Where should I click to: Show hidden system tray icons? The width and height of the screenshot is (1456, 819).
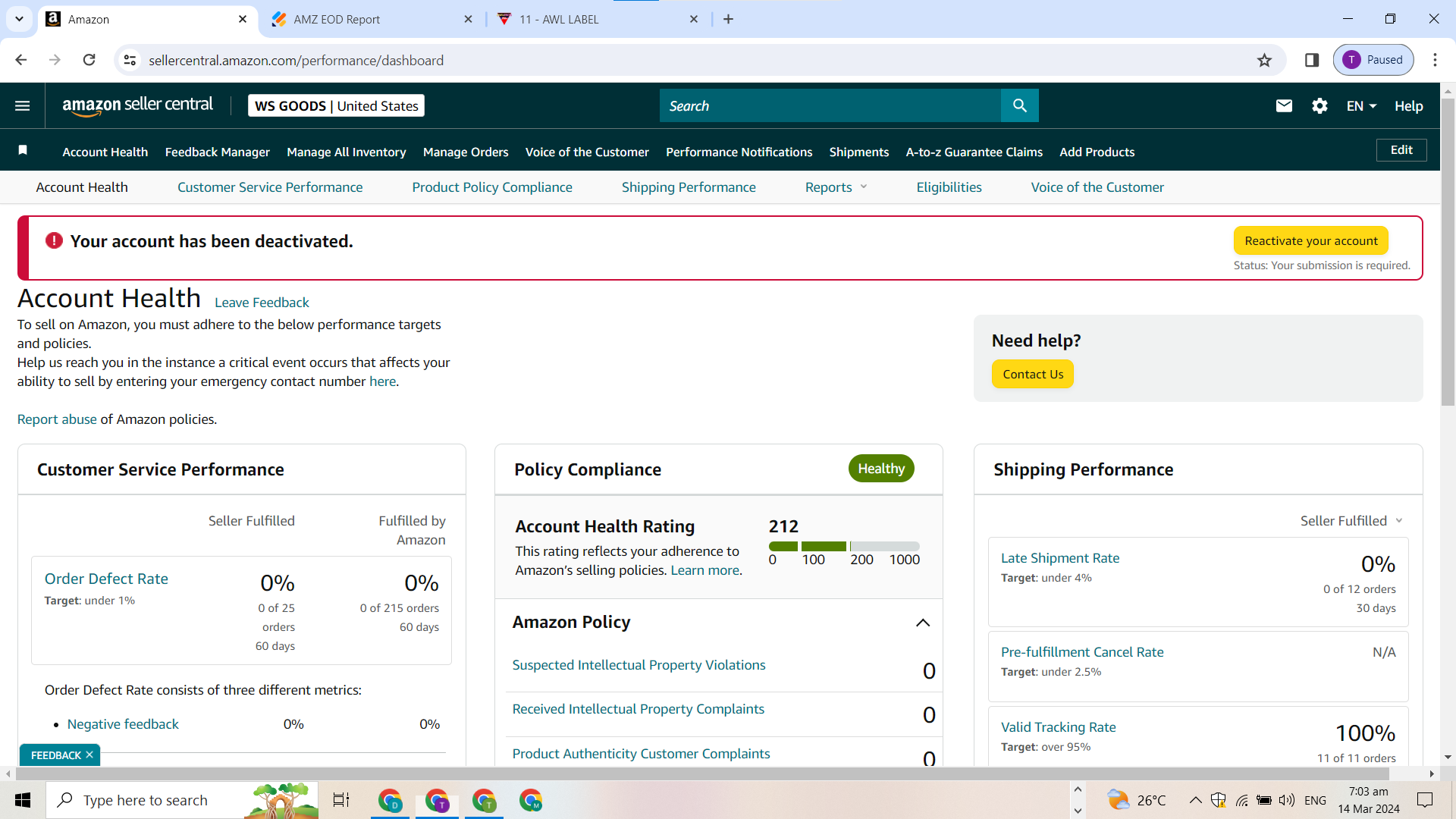pos(1195,800)
